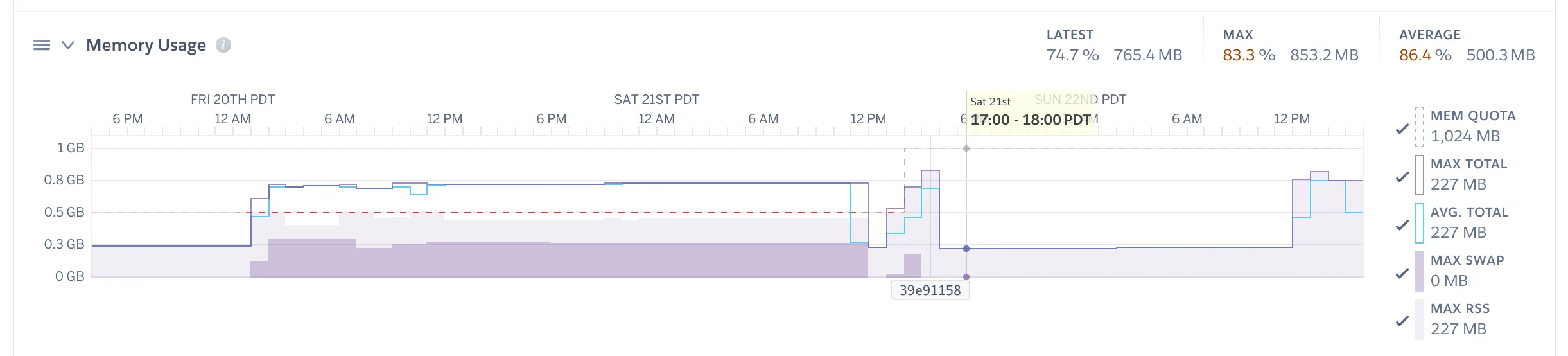
Task: Click the 39e91158 release marker label
Action: tap(930, 290)
